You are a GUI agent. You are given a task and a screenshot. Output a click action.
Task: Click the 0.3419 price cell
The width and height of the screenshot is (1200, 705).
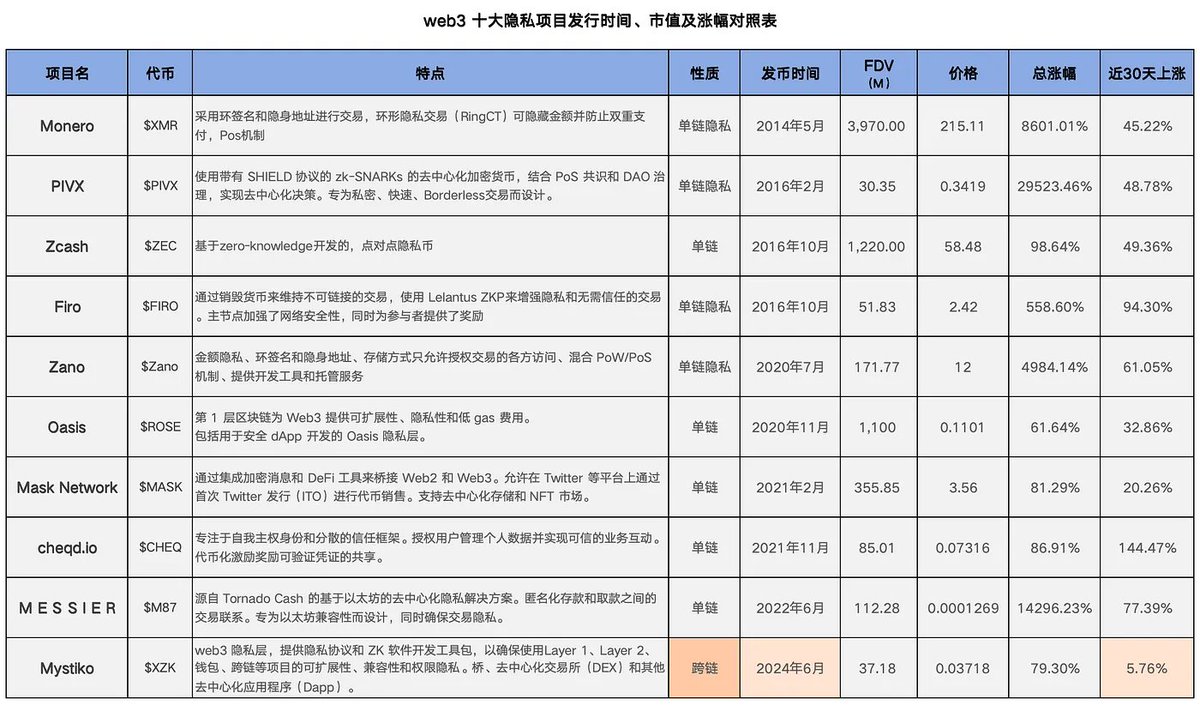point(962,186)
